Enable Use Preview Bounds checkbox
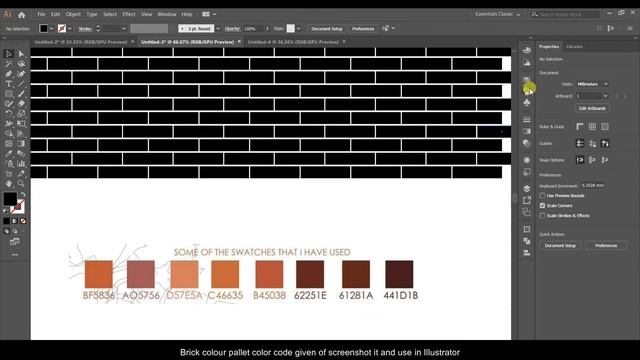The height and width of the screenshot is (360, 640). pos(542,196)
